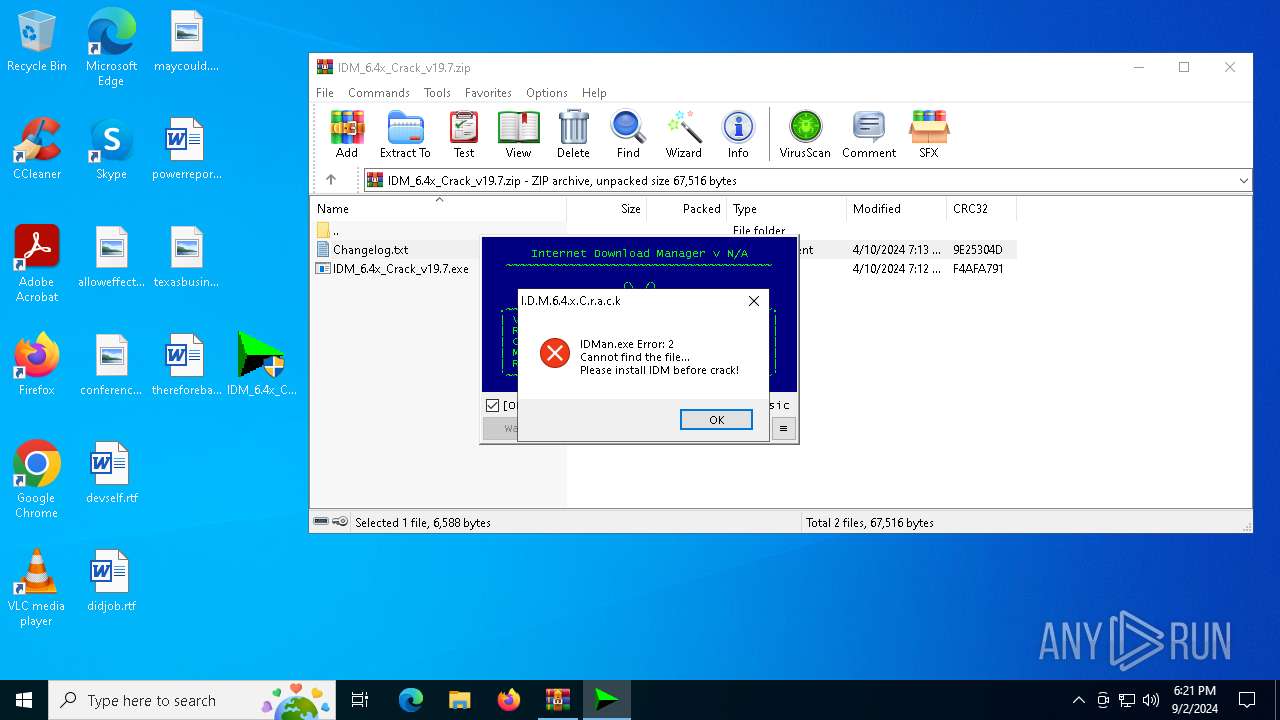This screenshot has height=720, width=1280.
Task: Launch Firefox from the desktop
Action: coord(37,365)
